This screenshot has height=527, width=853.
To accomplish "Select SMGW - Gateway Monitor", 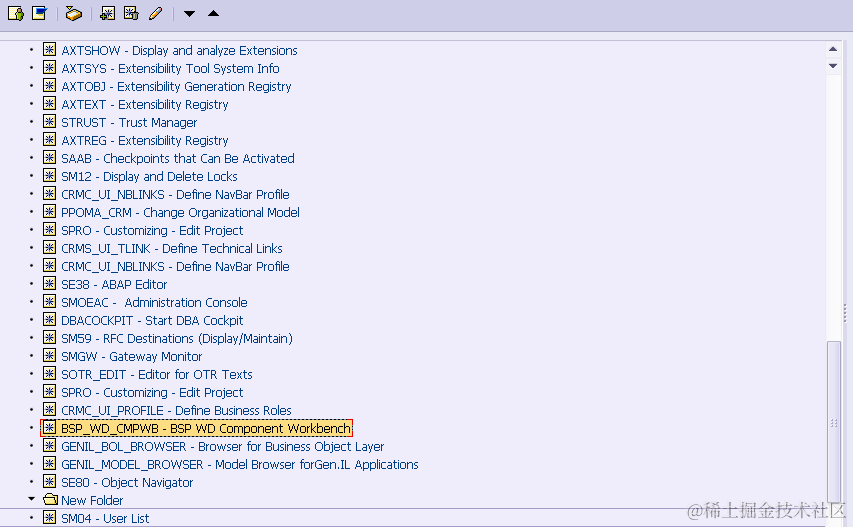I will tap(132, 356).
